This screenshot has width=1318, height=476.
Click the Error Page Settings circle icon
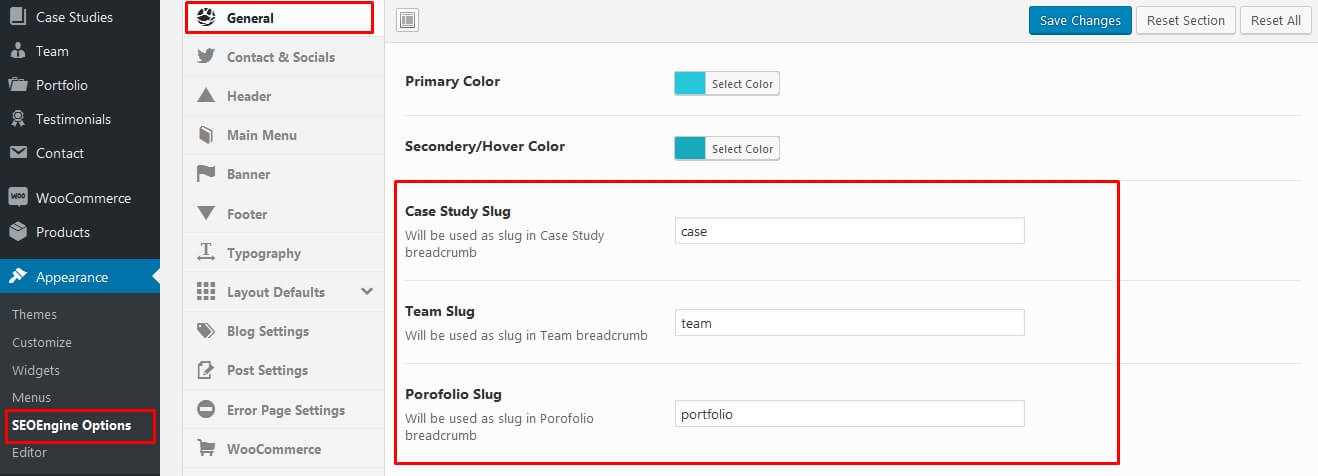[x=206, y=410]
